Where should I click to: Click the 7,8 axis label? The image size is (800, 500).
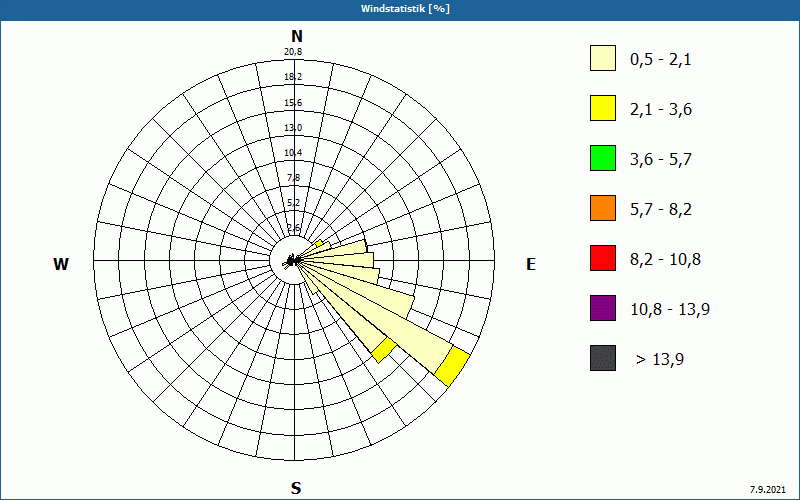pyautogui.click(x=294, y=178)
